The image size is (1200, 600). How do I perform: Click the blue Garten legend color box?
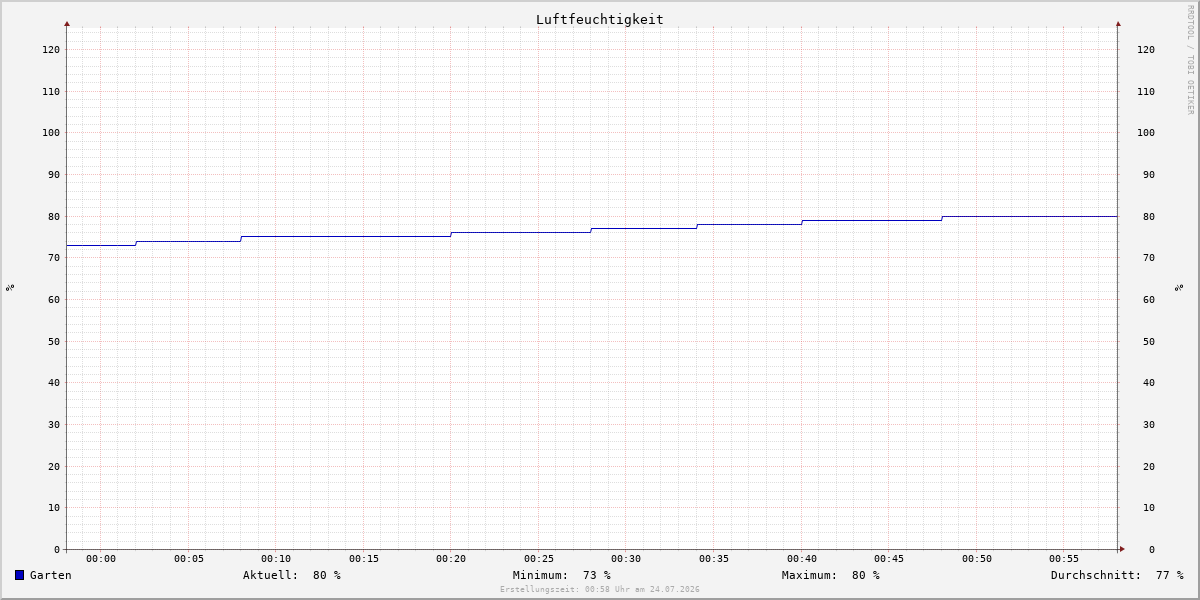[x=19, y=575]
